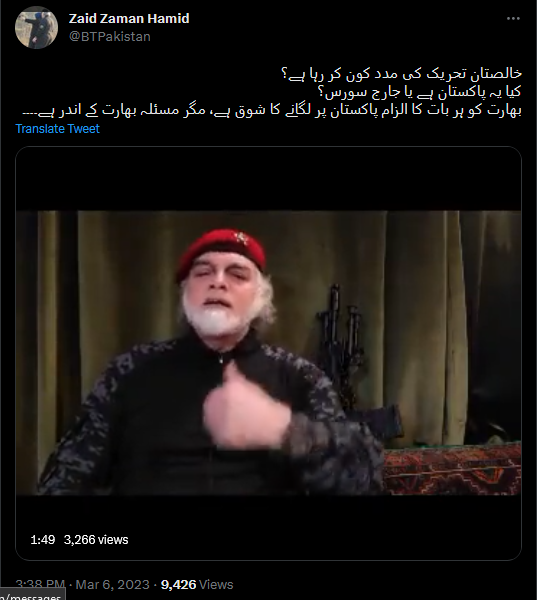The height and width of the screenshot is (600, 537).
Task: Click the messages URL status tooltip
Action: click(x=32, y=596)
